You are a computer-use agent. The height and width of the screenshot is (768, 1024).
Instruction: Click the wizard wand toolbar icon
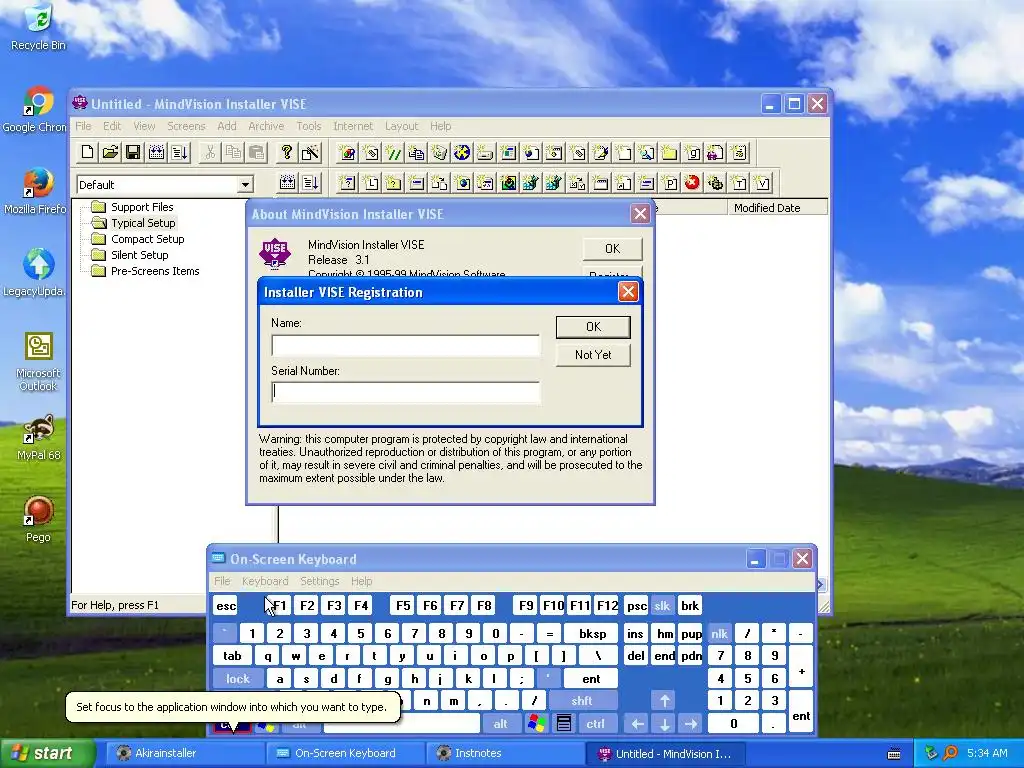click(x=310, y=153)
